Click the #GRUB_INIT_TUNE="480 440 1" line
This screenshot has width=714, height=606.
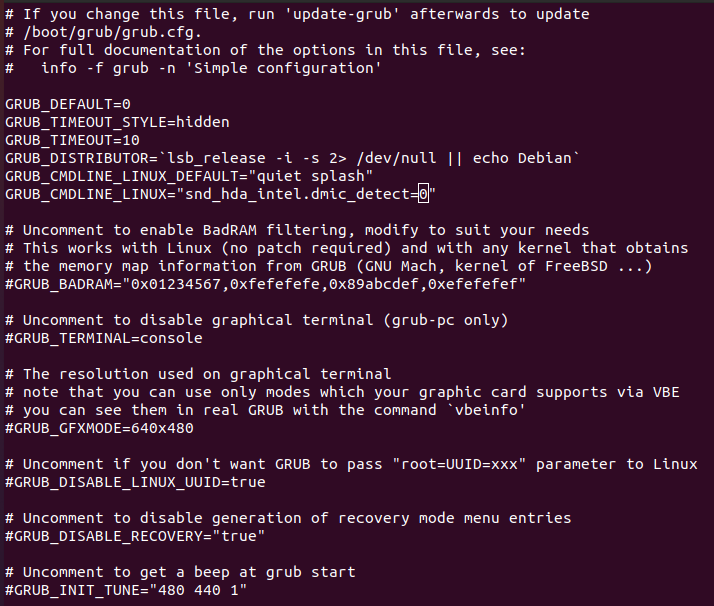pos(126,590)
